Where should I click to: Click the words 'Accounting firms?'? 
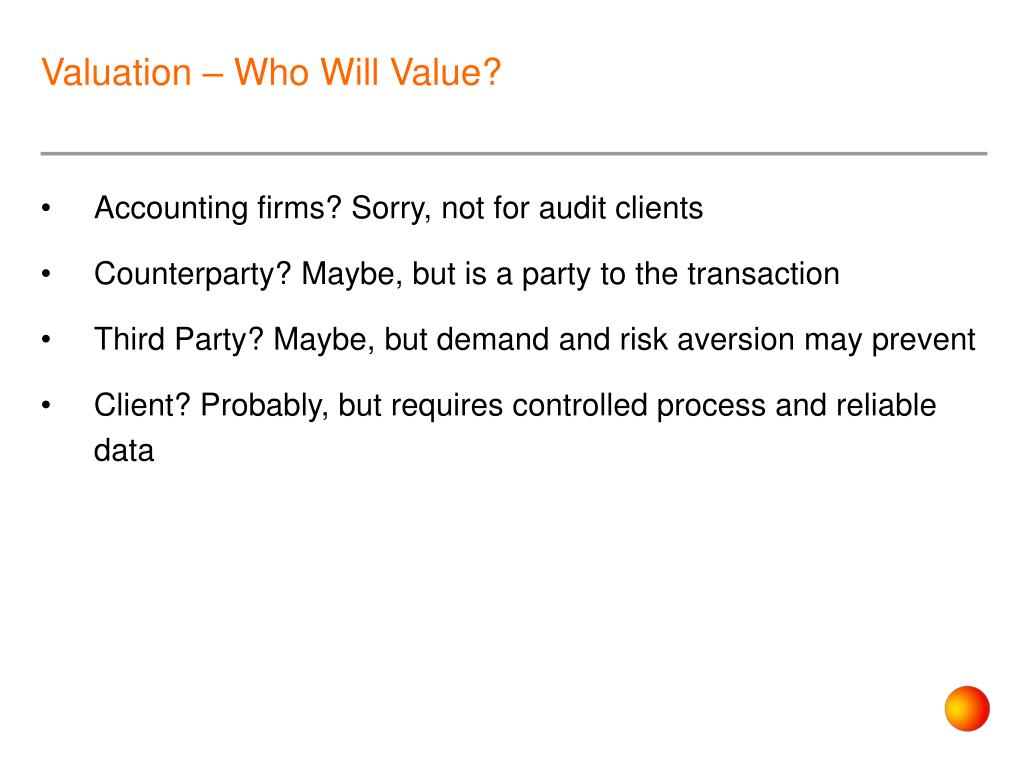pos(218,209)
